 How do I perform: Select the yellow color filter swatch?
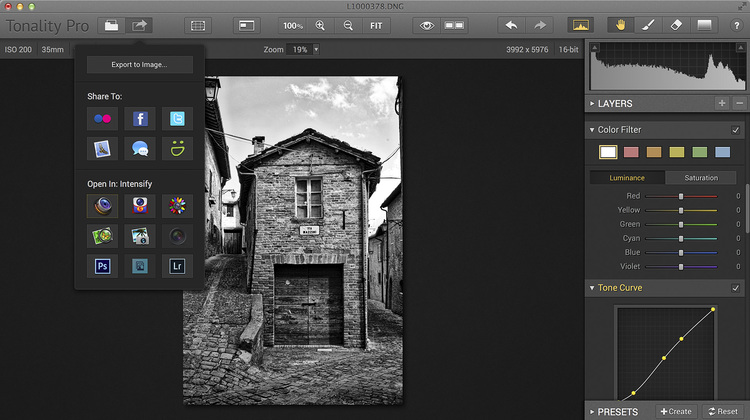click(677, 152)
